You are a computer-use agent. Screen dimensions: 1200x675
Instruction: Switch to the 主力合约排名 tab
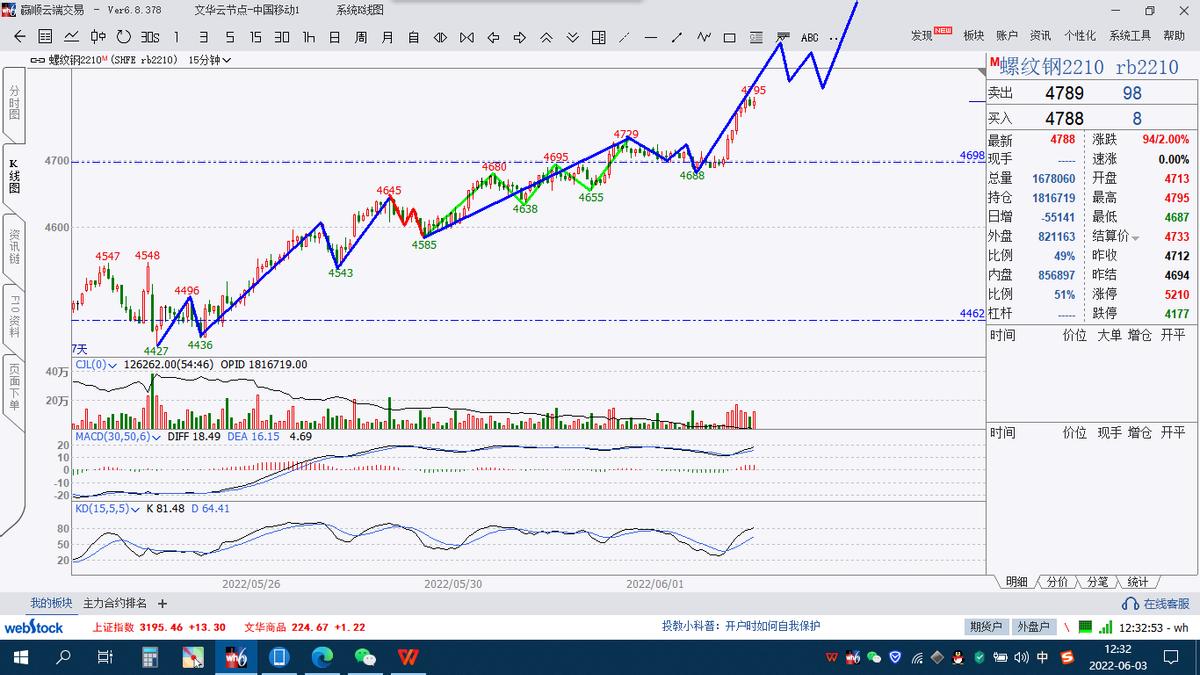[x=114, y=603]
